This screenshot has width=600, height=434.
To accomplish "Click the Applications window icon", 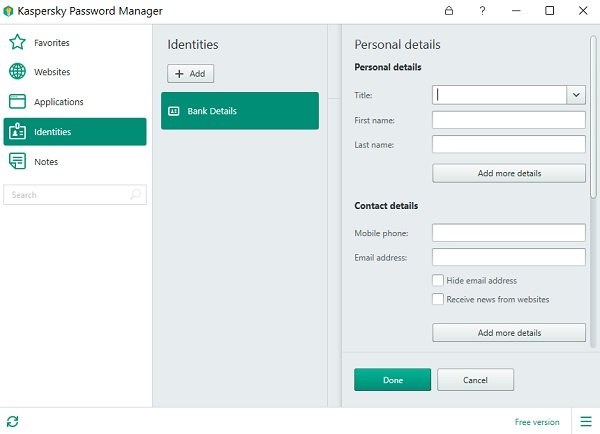I will click(x=17, y=102).
